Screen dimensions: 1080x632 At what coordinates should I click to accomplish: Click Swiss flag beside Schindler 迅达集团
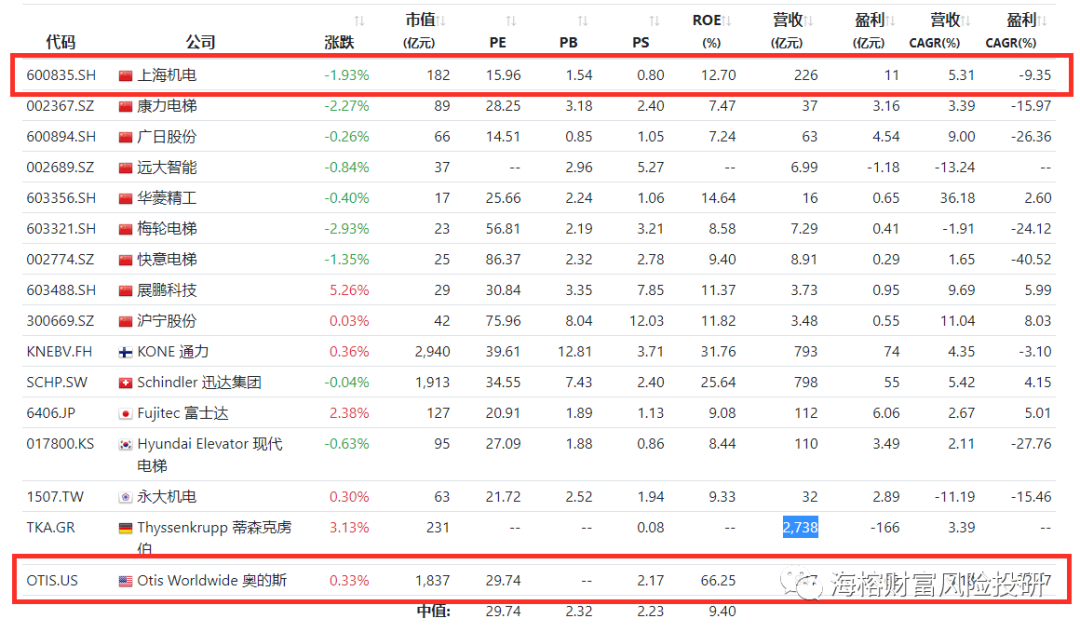[125, 383]
